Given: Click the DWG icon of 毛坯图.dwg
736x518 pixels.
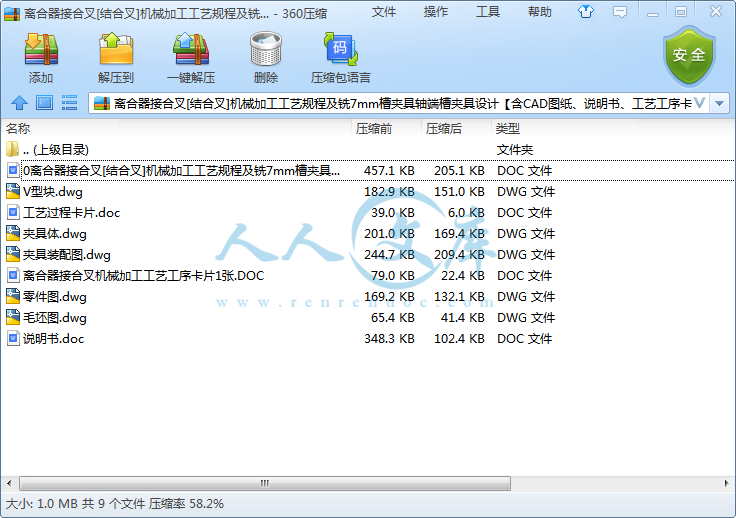Looking at the screenshot, I should point(13,318).
